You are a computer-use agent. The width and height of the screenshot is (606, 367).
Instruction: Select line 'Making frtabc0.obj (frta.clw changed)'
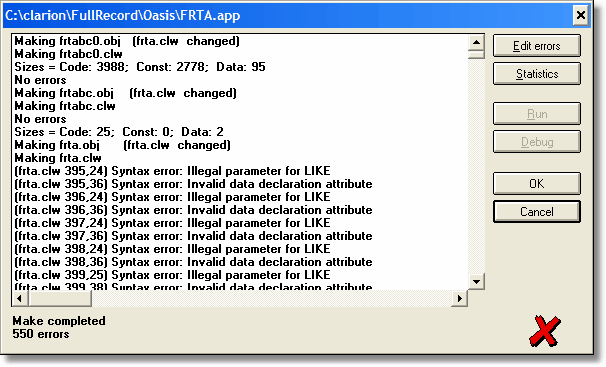[x=127, y=41]
